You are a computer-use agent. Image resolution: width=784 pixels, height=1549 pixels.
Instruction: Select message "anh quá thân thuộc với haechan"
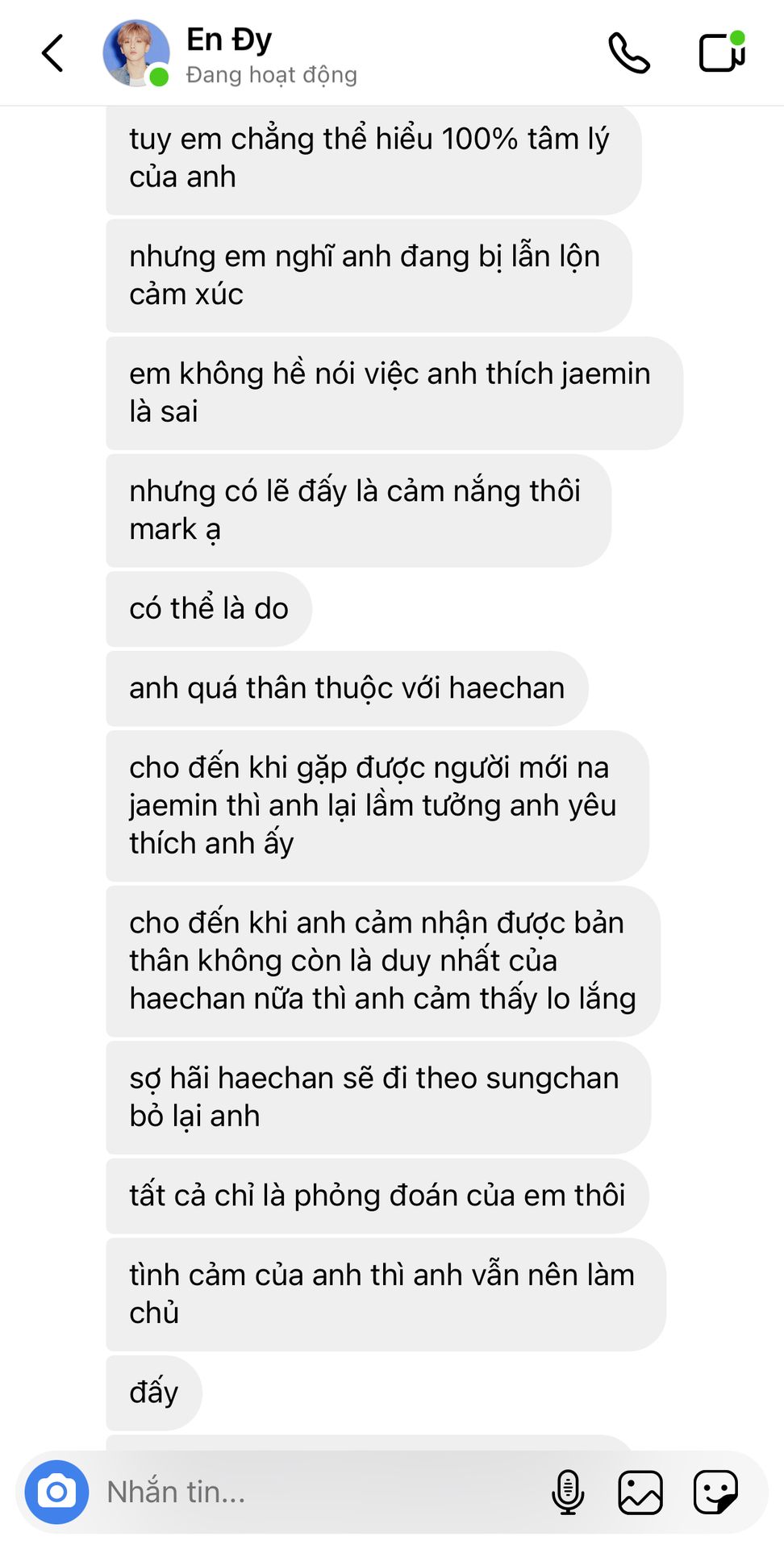[347, 688]
